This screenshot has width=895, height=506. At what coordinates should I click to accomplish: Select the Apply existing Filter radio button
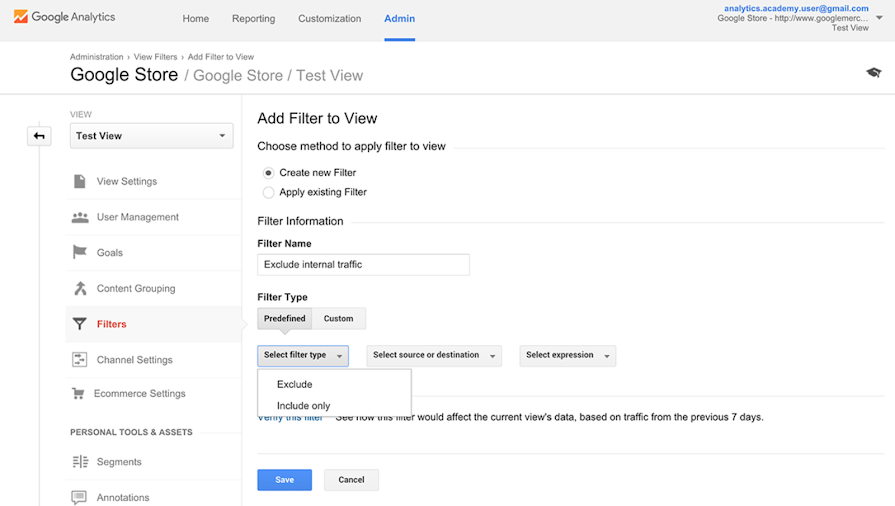(x=268, y=192)
